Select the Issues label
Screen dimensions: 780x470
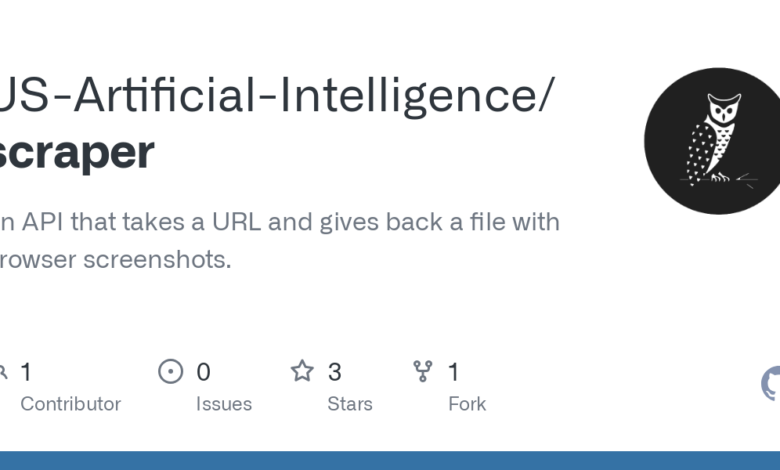[x=223, y=404]
